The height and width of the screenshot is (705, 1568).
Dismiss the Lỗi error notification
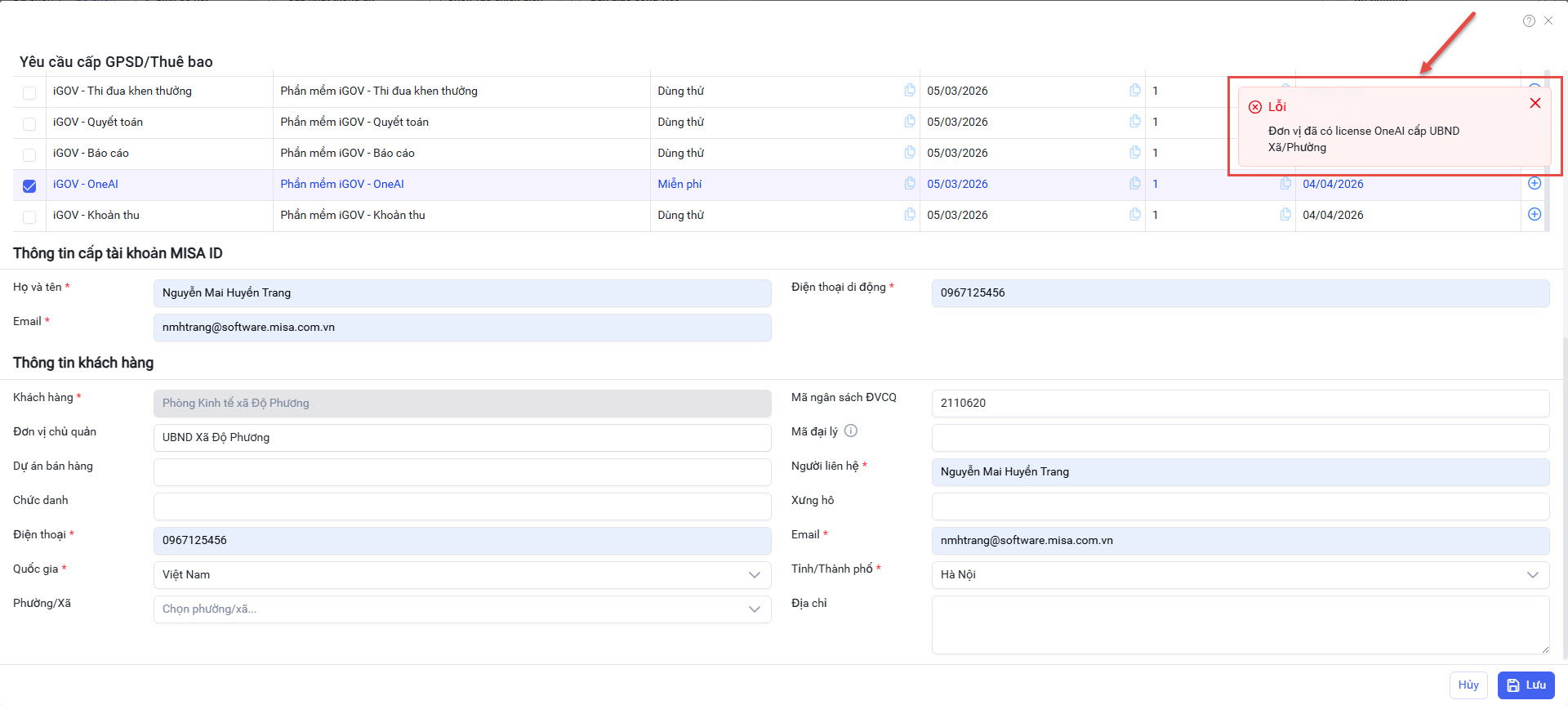click(1535, 103)
